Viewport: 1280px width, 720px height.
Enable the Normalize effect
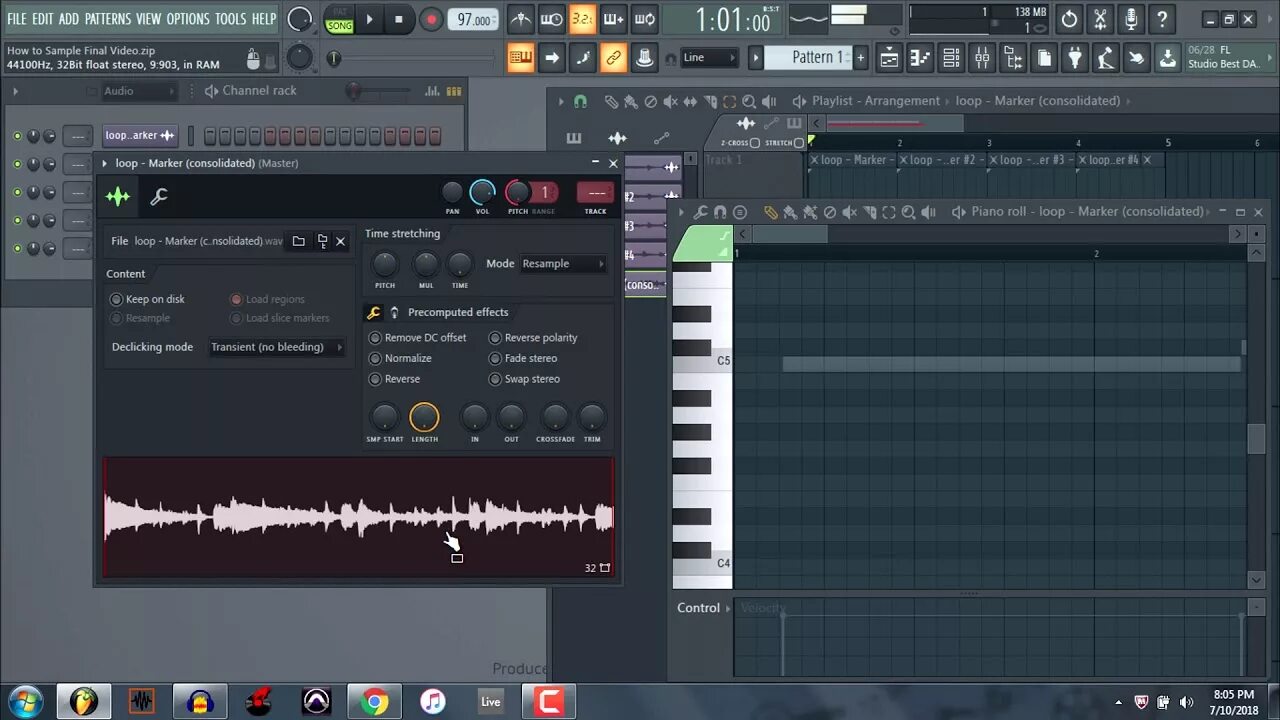(x=400, y=358)
